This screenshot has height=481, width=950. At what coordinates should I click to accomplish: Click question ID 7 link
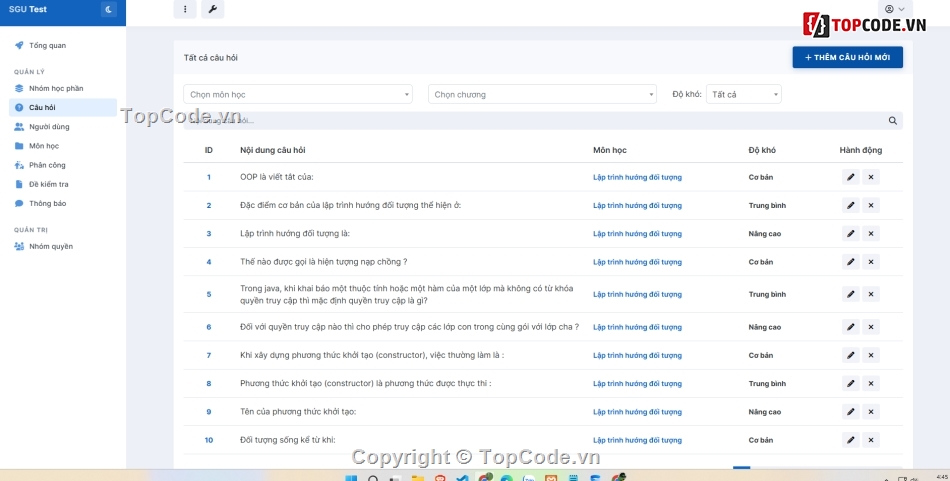209,356
